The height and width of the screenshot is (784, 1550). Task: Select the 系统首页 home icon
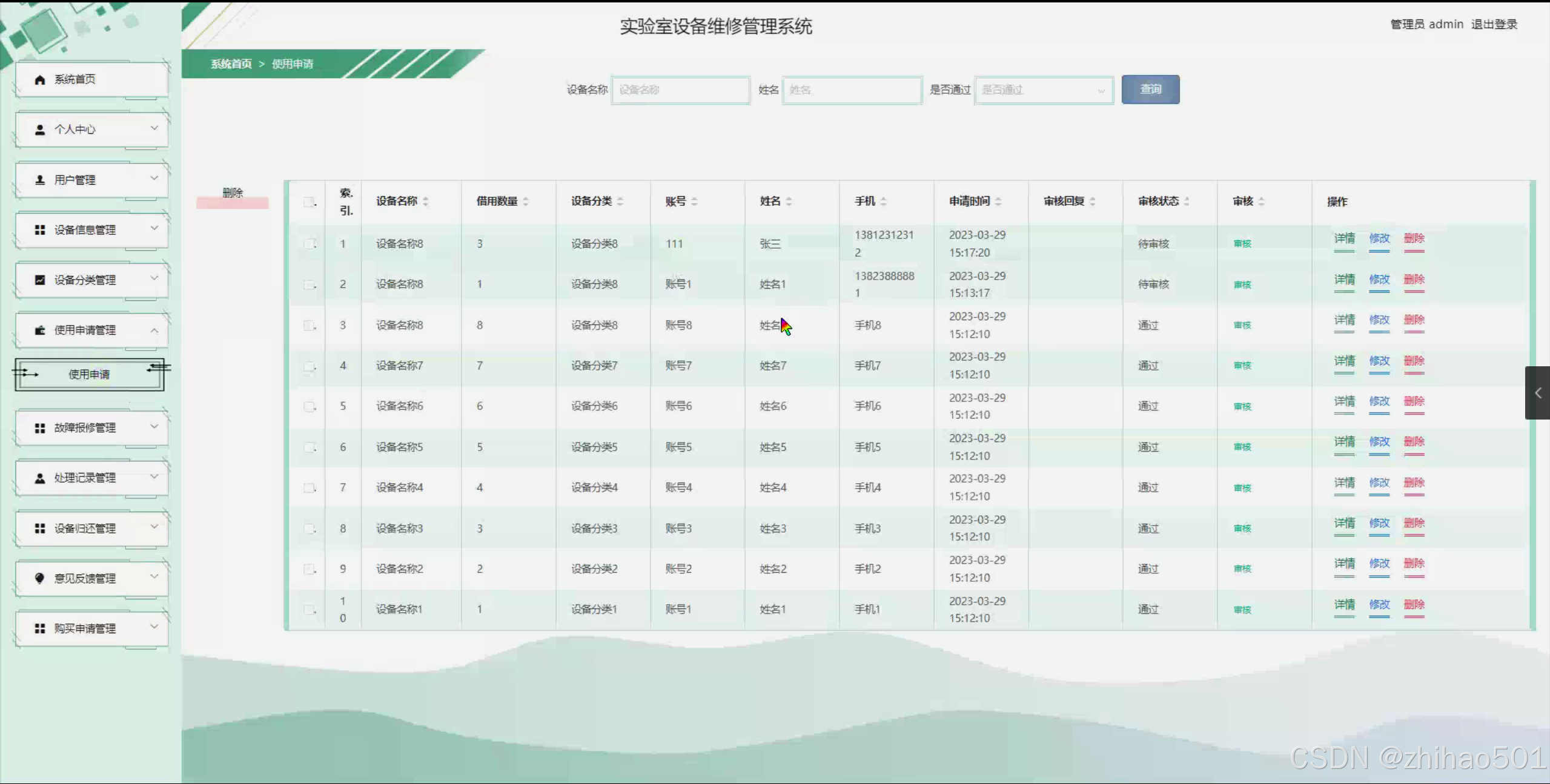click(39, 79)
